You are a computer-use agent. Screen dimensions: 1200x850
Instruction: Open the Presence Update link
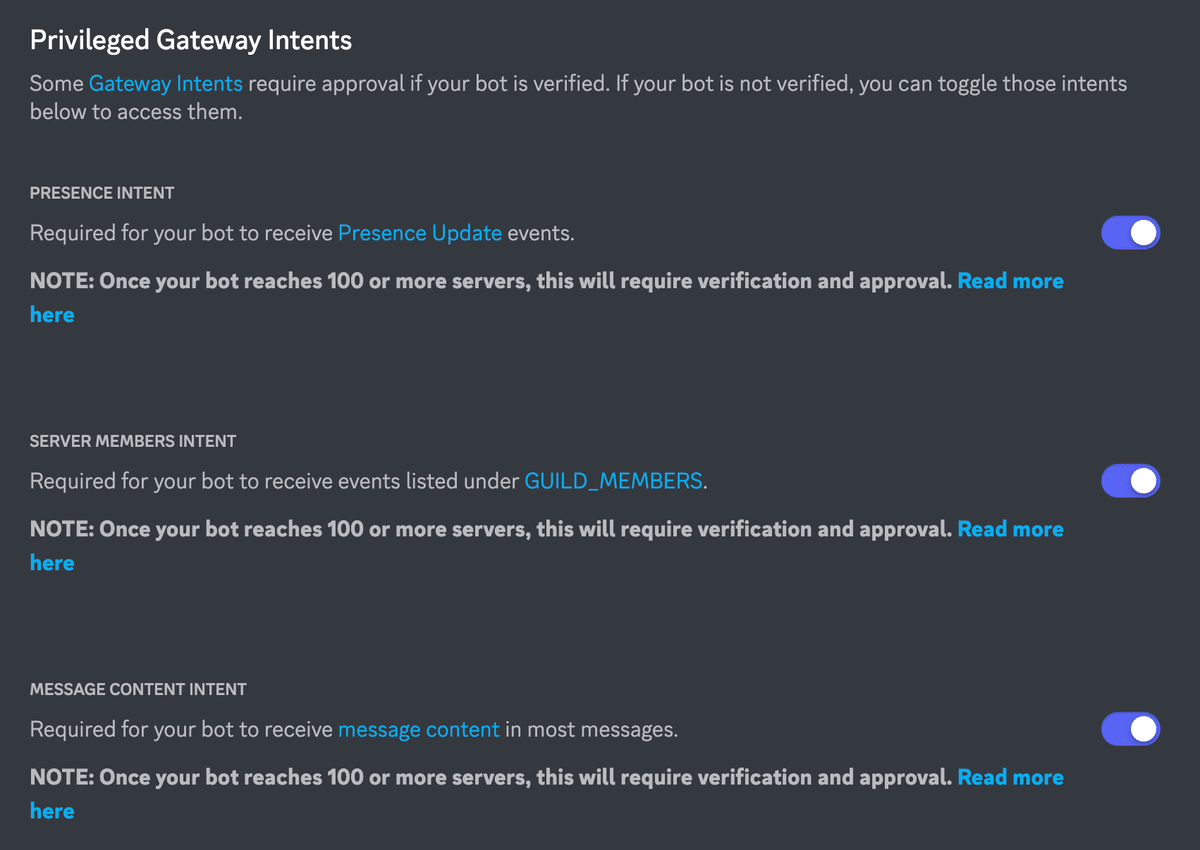click(x=419, y=233)
